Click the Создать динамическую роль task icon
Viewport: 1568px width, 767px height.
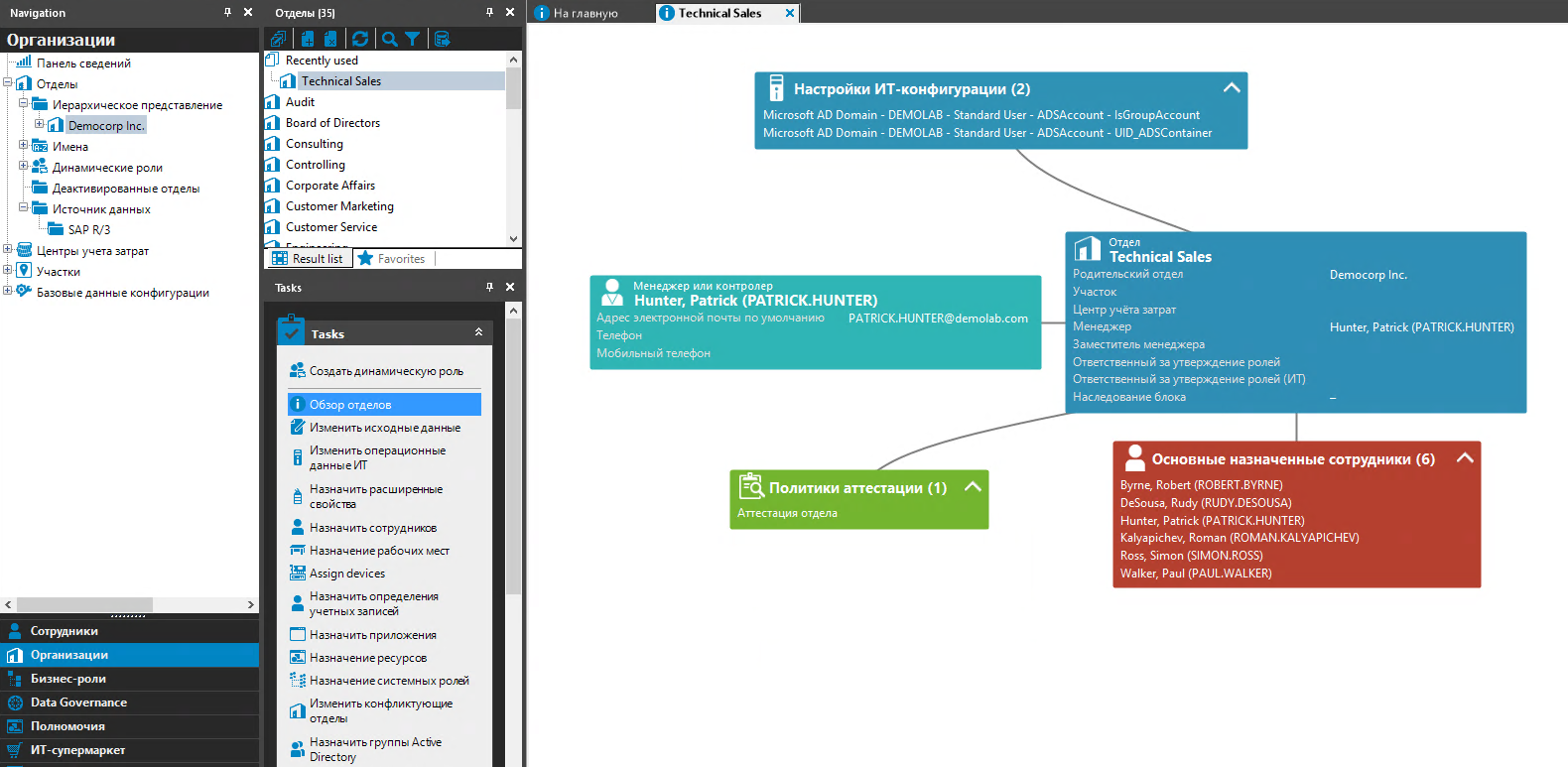(297, 370)
